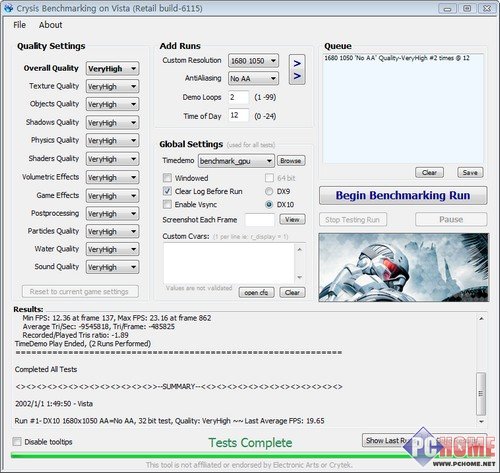Screen dimensions: 500x473
Task: Click the Custom Cvars scroll down arrow
Action: point(299,277)
